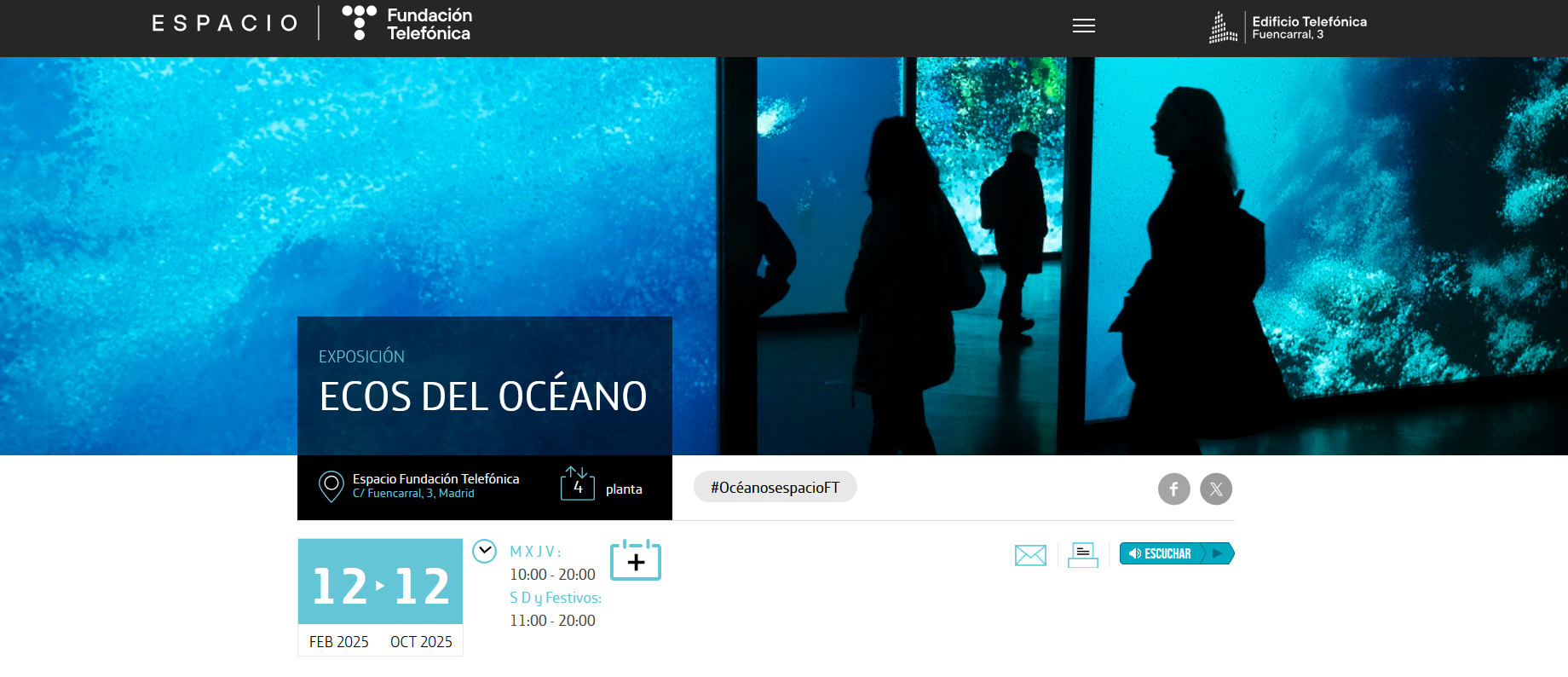
Task: Click the location pin icon
Action: [331, 486]
